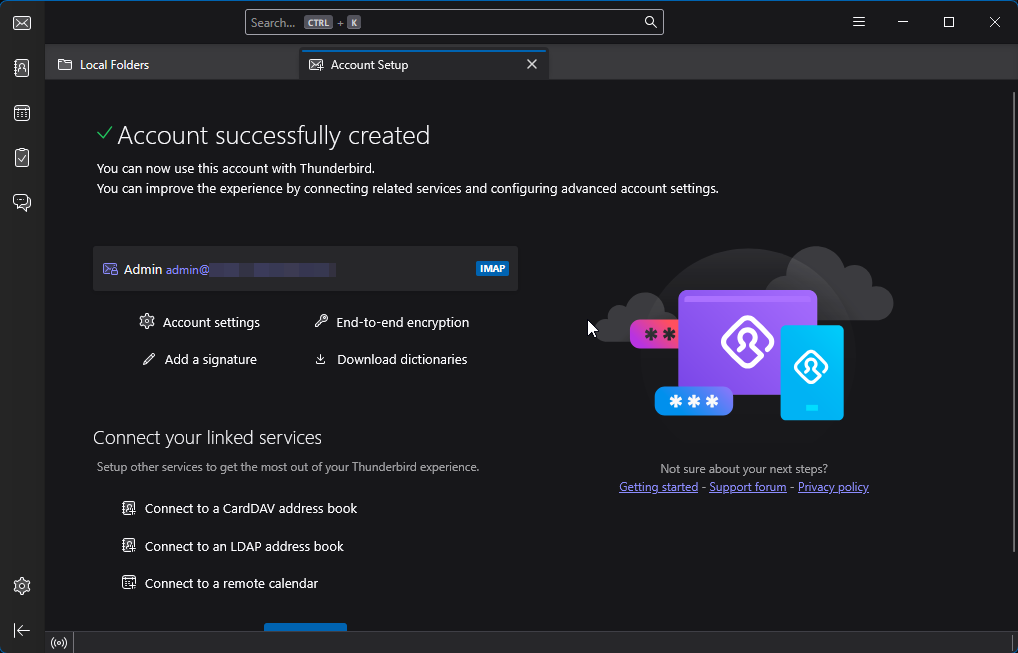The height and width of the screenshot is (653, 1018).
Task: Collapse the spaces toolbar arrow
Action: tap(22, 630)
